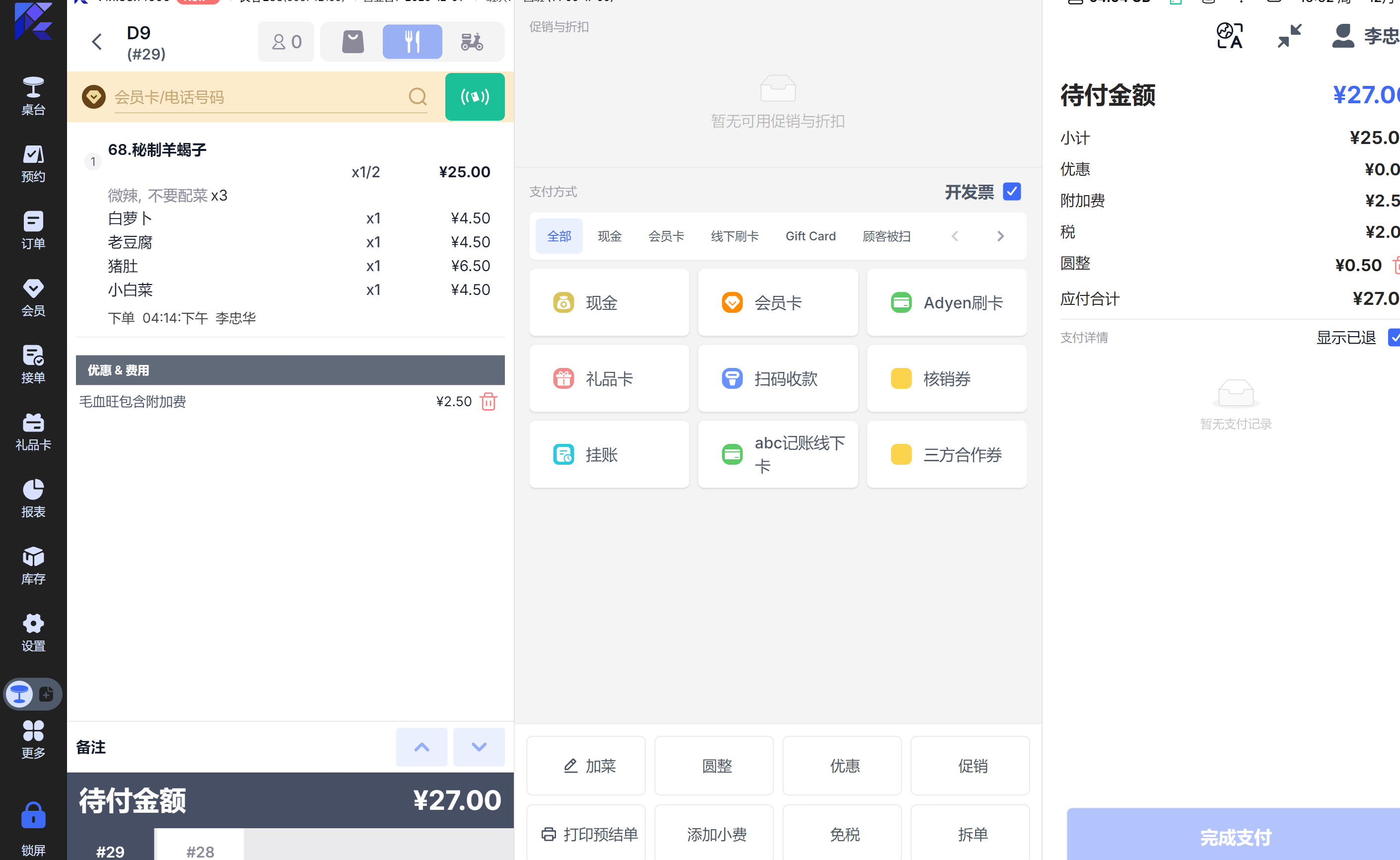Screen dimensions: 1400x860
Task: Delete the 毛血旺包含附加费 surcharge with trash icon
Action: pos(488,402)
